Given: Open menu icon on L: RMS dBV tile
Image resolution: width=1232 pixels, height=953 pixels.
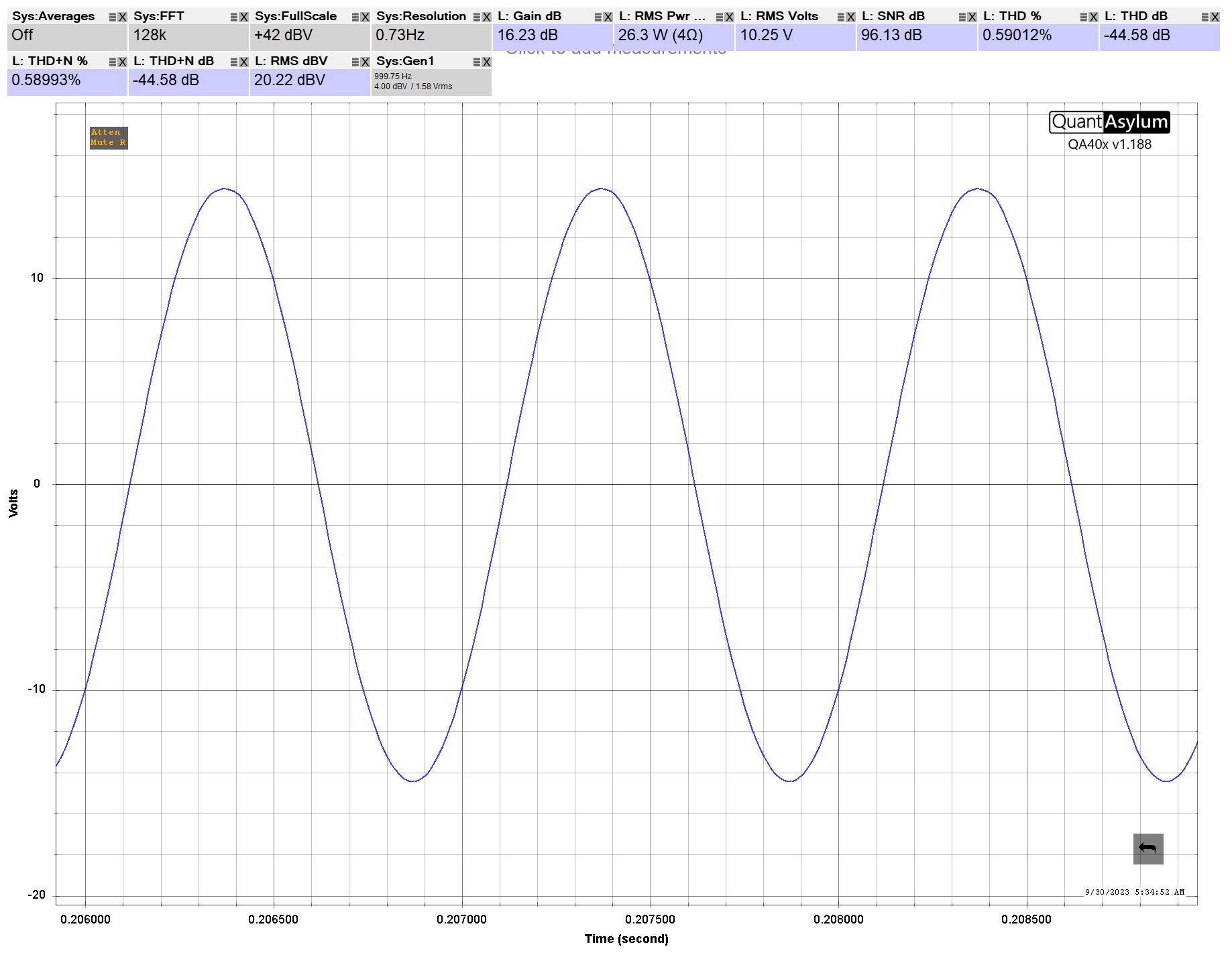Looking at the screenshot, I should 355,62.
